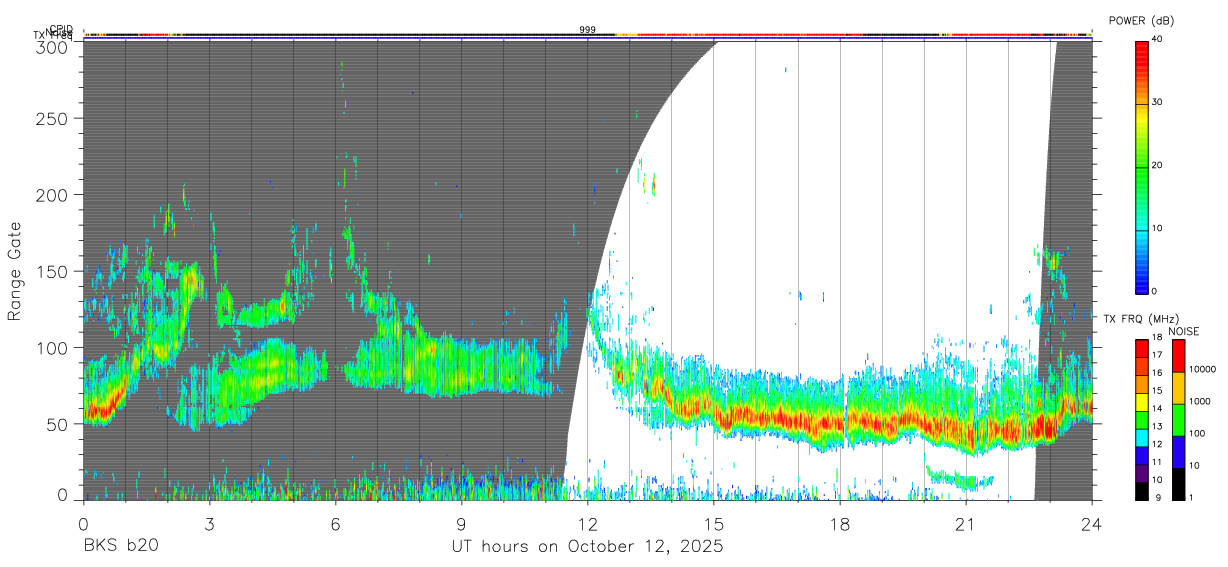
Task: Click the 'BKS b20' radar beam label
Action: tap(120, 547)
